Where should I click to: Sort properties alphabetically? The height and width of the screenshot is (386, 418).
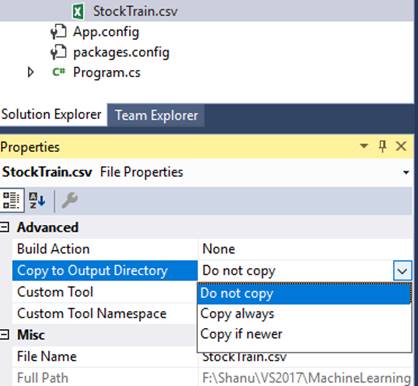(x=37, y=200)
